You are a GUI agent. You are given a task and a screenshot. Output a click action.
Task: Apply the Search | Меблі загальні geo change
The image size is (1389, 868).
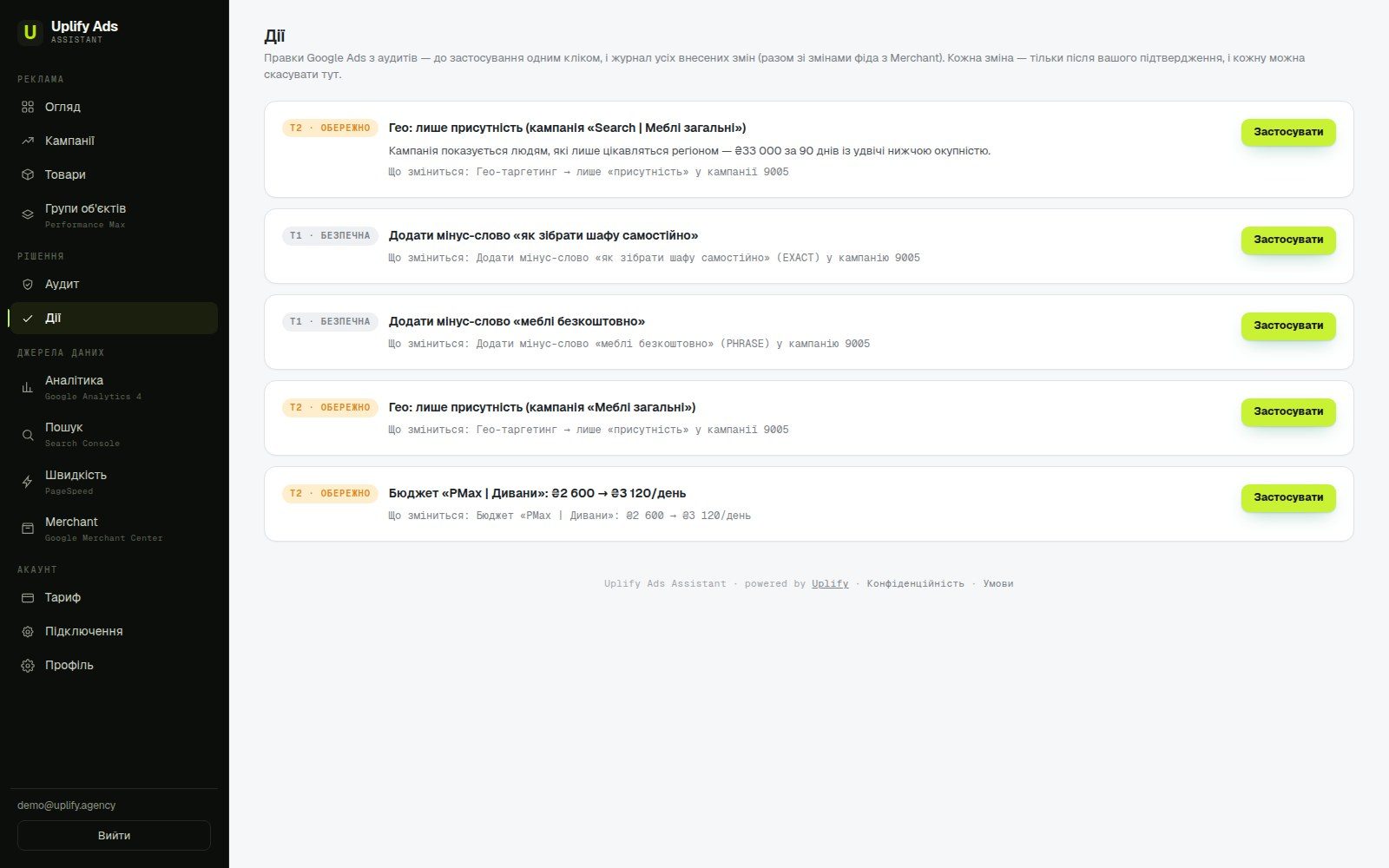[x=1288, y=132]
